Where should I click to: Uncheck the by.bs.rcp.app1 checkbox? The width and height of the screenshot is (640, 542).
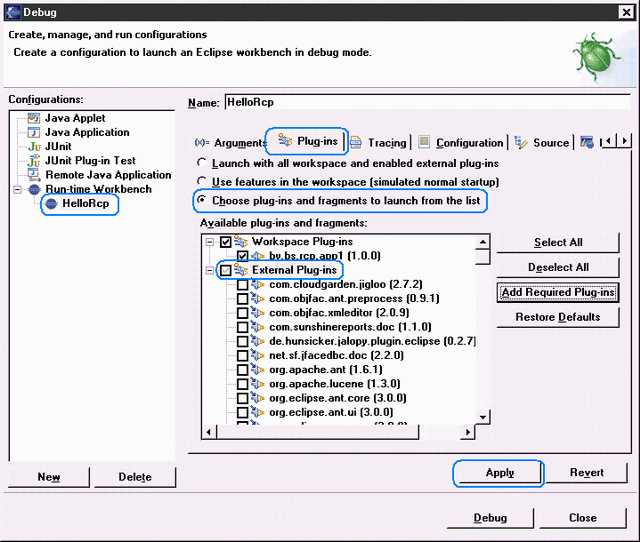243,256
